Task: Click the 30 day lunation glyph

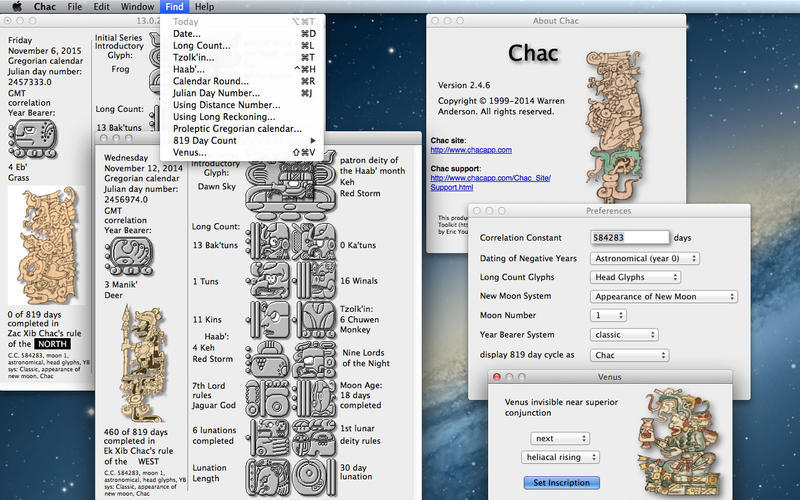Action: coord(314,477)
